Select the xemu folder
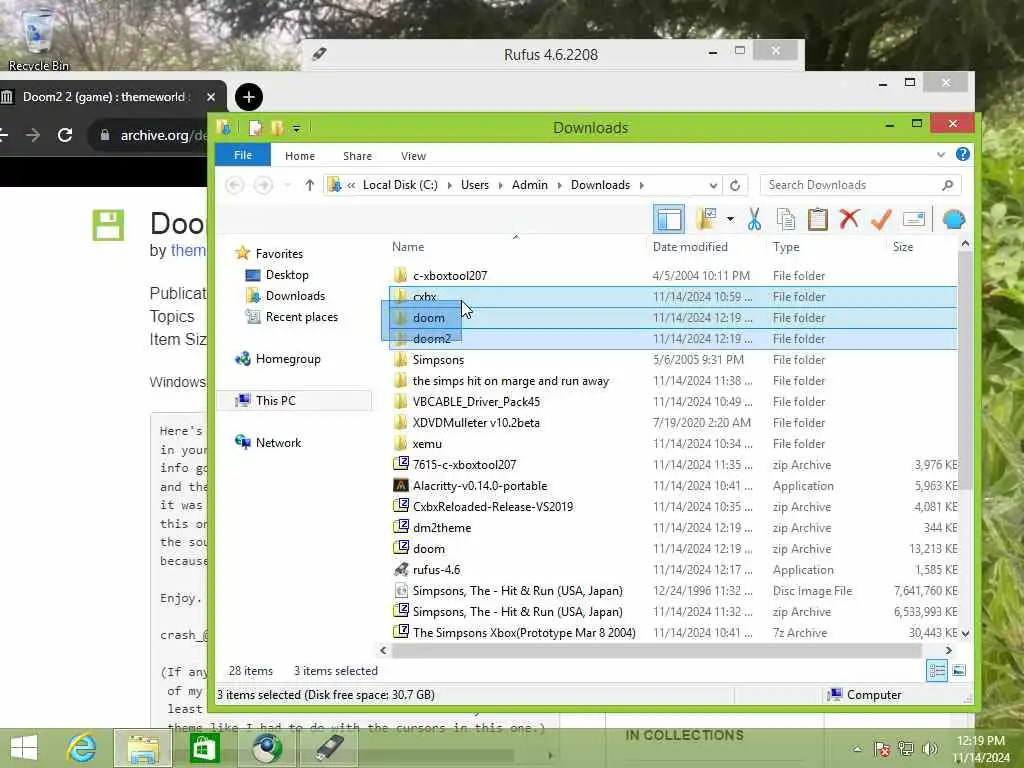This screenshot has height=768, width=1024. [427, 443]
